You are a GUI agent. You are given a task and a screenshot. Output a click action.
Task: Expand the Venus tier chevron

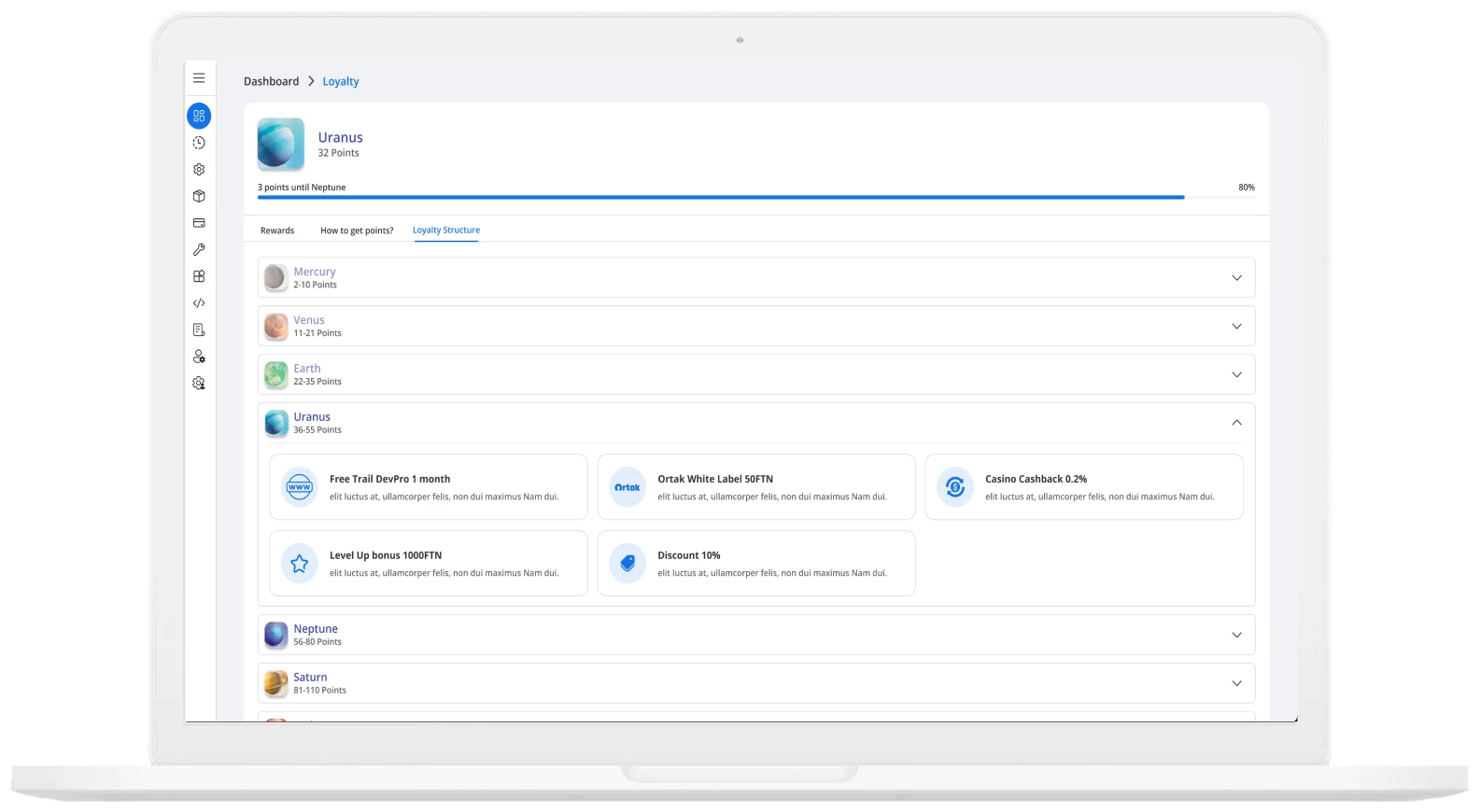(1236, 327)
